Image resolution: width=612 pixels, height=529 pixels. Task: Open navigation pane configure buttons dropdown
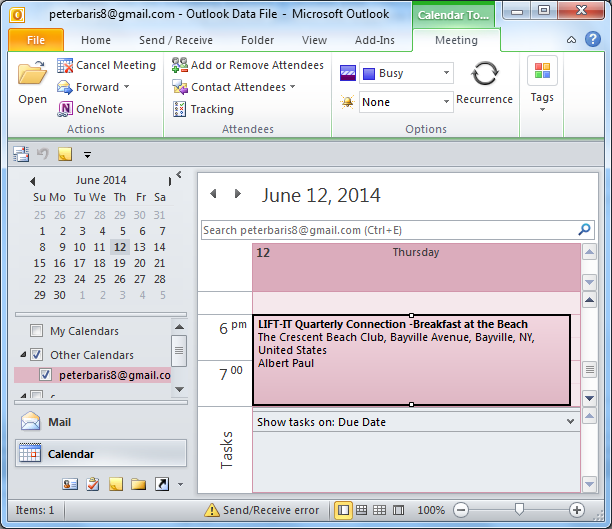[180, 484]
